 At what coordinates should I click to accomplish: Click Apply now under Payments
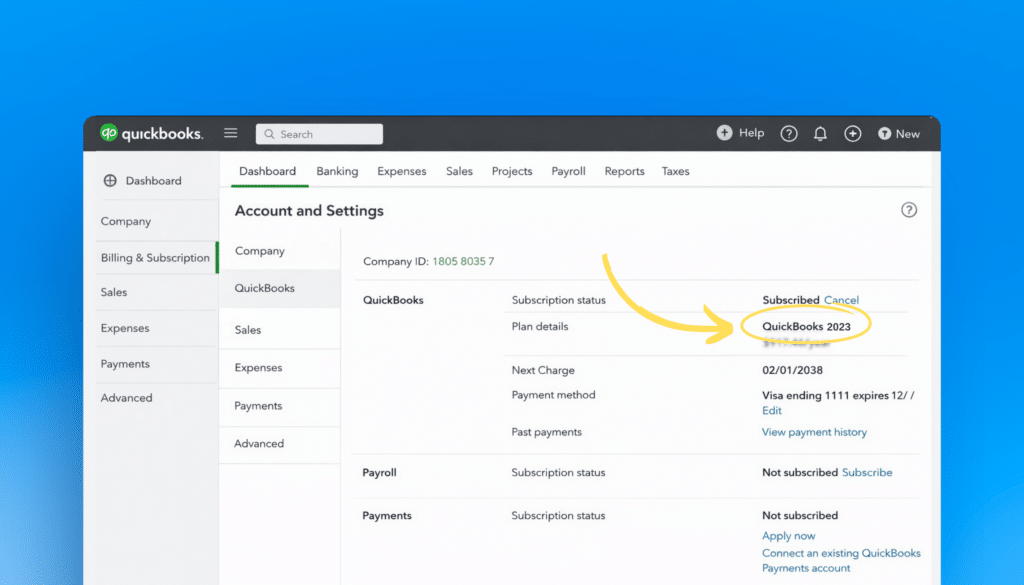click(x=788, y=536)
